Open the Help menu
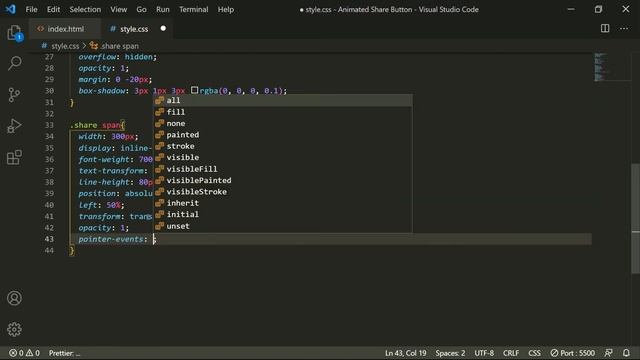 click(x=225, y=9)
